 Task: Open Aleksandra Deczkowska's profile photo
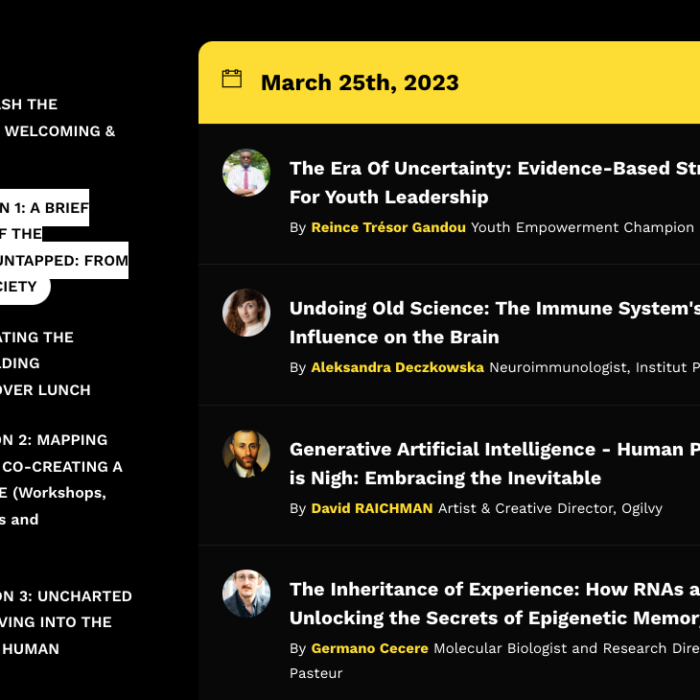pos(246,313)
